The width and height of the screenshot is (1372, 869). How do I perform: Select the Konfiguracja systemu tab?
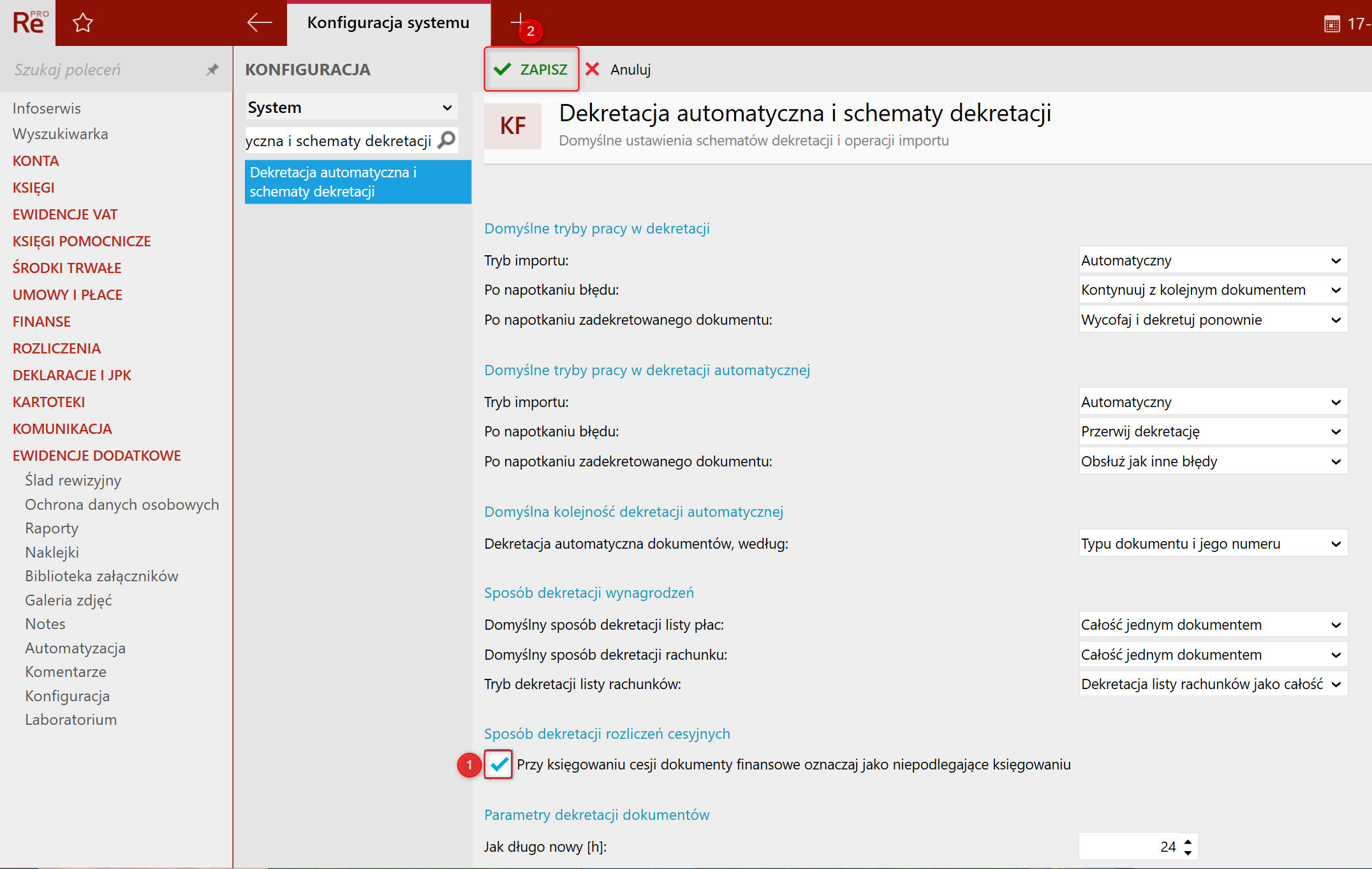[388, 23]
